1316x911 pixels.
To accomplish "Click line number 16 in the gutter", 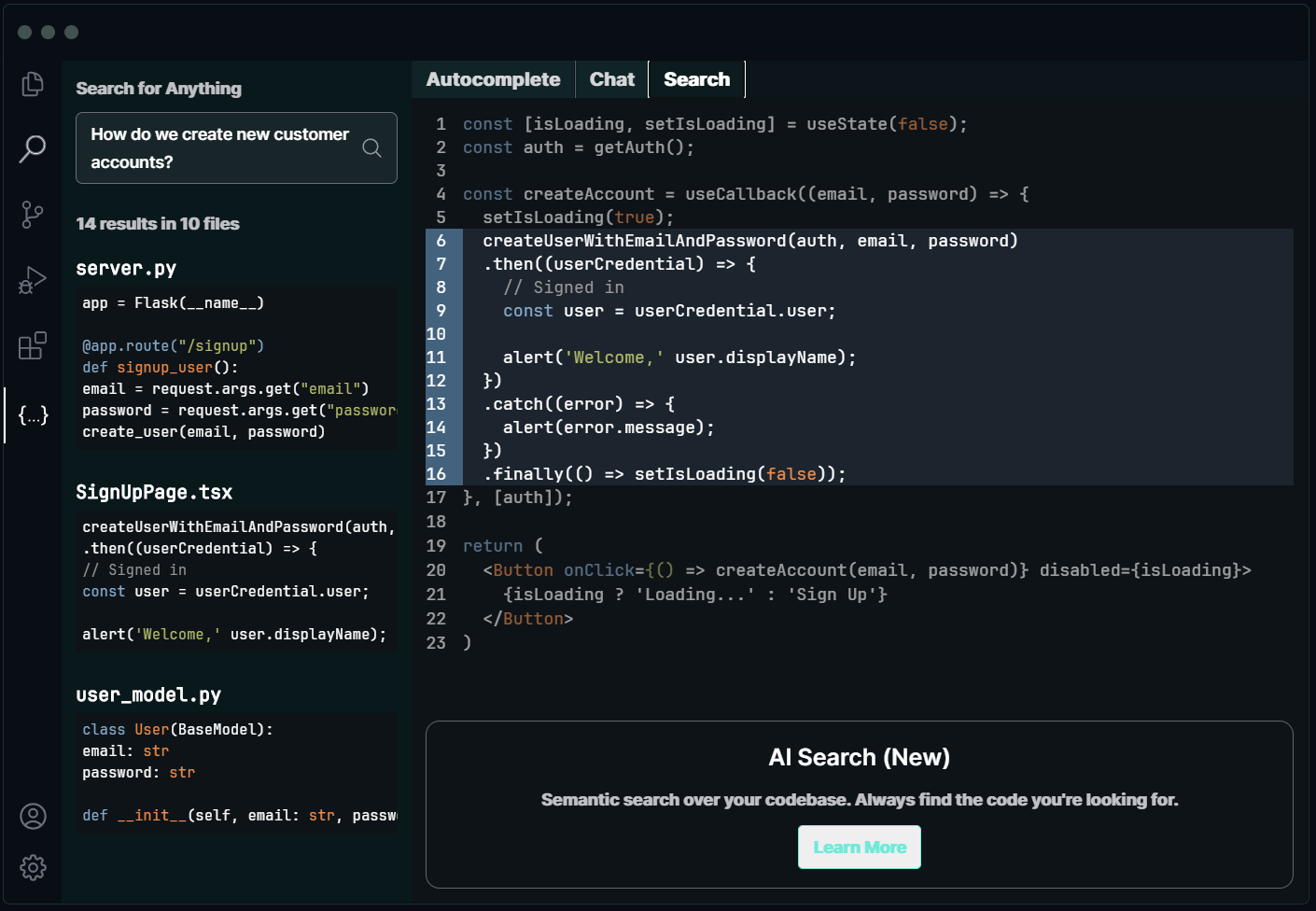I will click(x=436, y=474).
